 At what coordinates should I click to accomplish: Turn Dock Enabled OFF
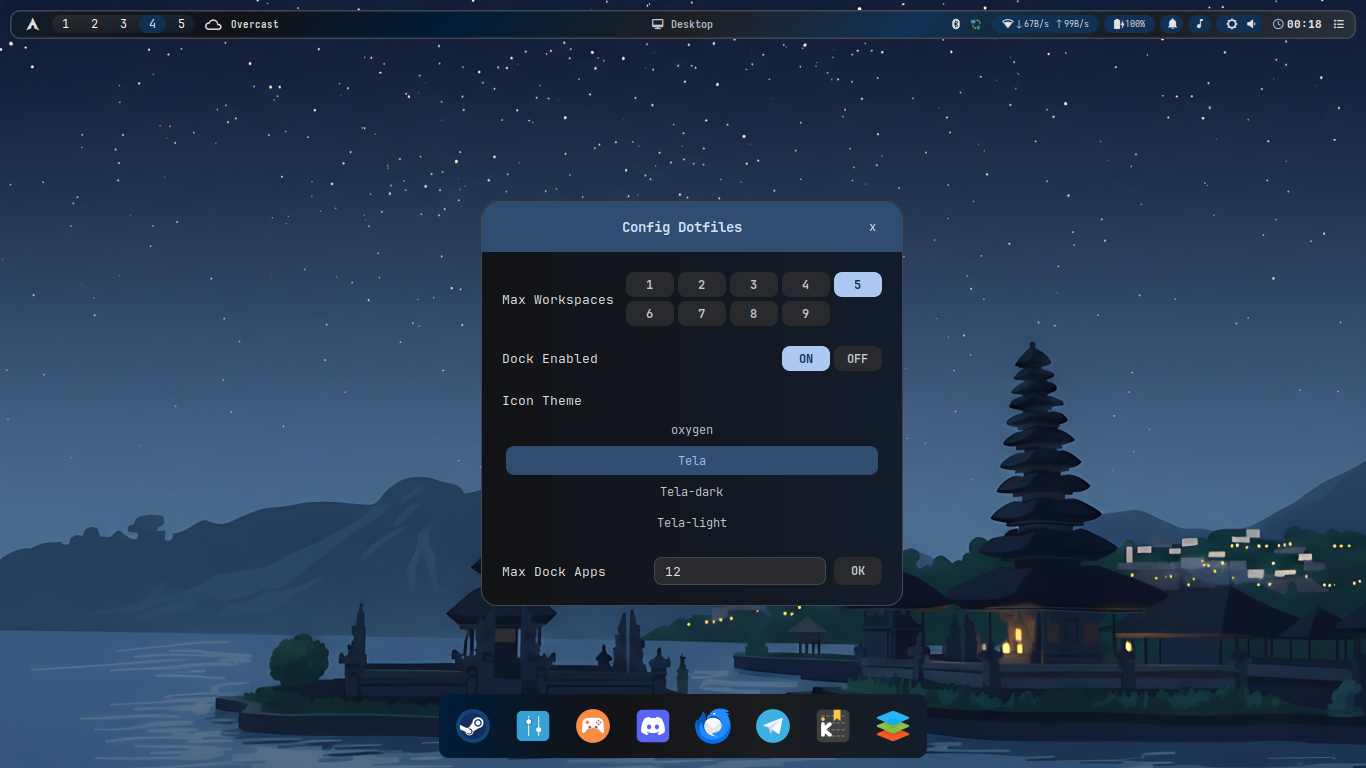(x=858, y=359)
